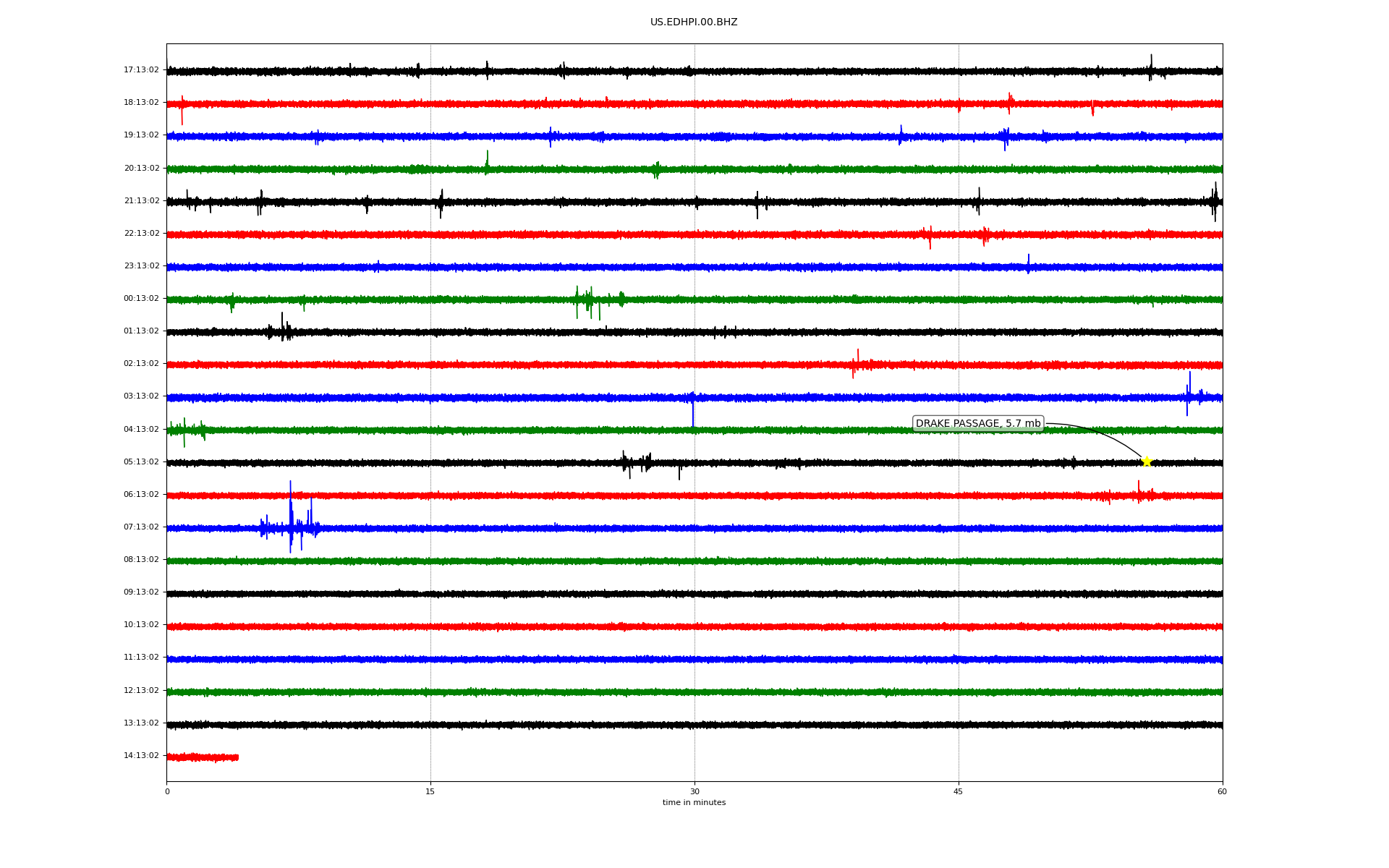Select the 02:13:02 time label
1389x868 pixels.
point(141,364)
